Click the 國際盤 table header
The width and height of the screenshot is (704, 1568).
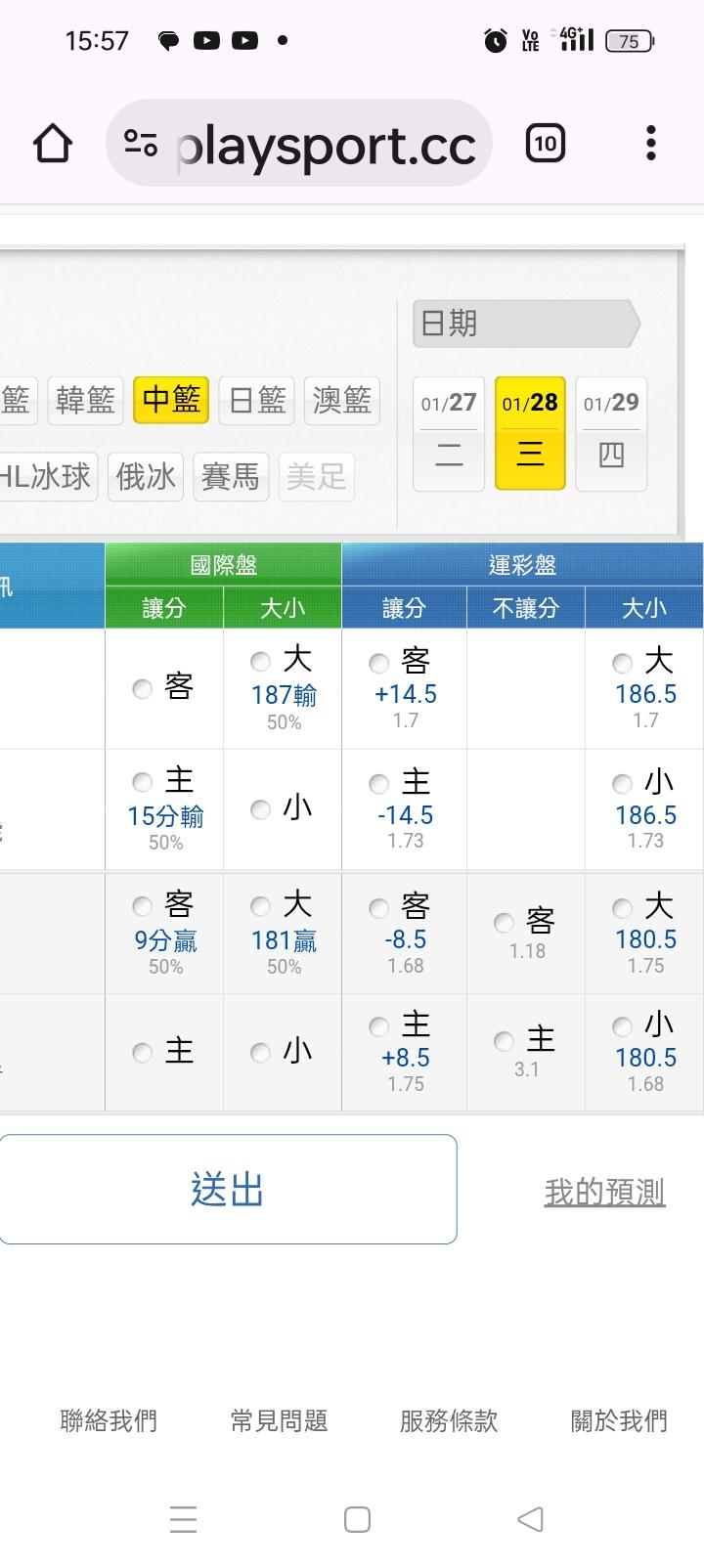(x=223, y=565)
